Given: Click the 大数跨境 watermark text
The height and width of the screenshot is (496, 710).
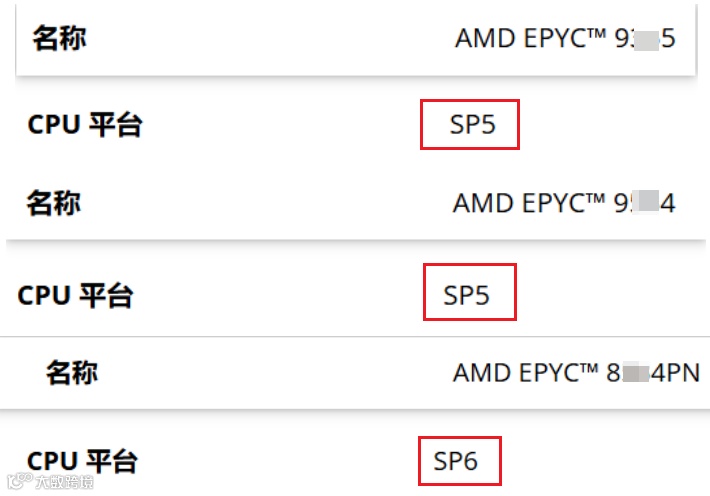Looking at the screenshot, I should coord(63,483).
